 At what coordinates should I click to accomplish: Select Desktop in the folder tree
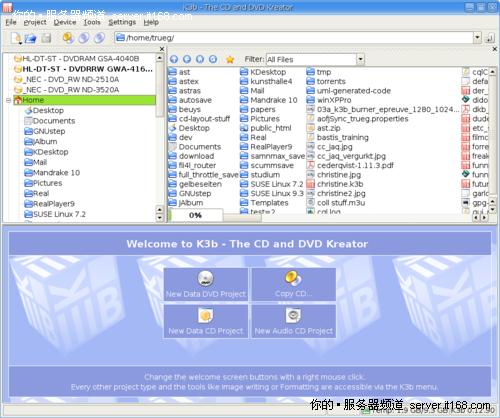click(x=44, y=110)
